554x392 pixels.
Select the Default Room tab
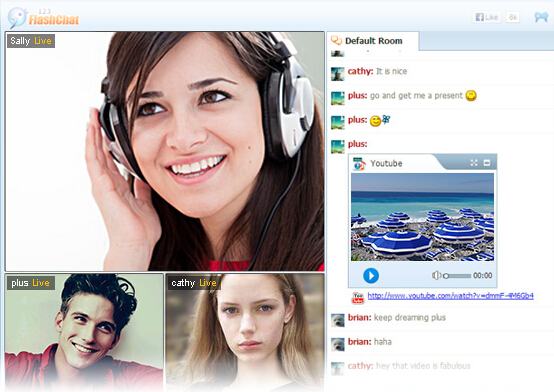coord(373,41)
